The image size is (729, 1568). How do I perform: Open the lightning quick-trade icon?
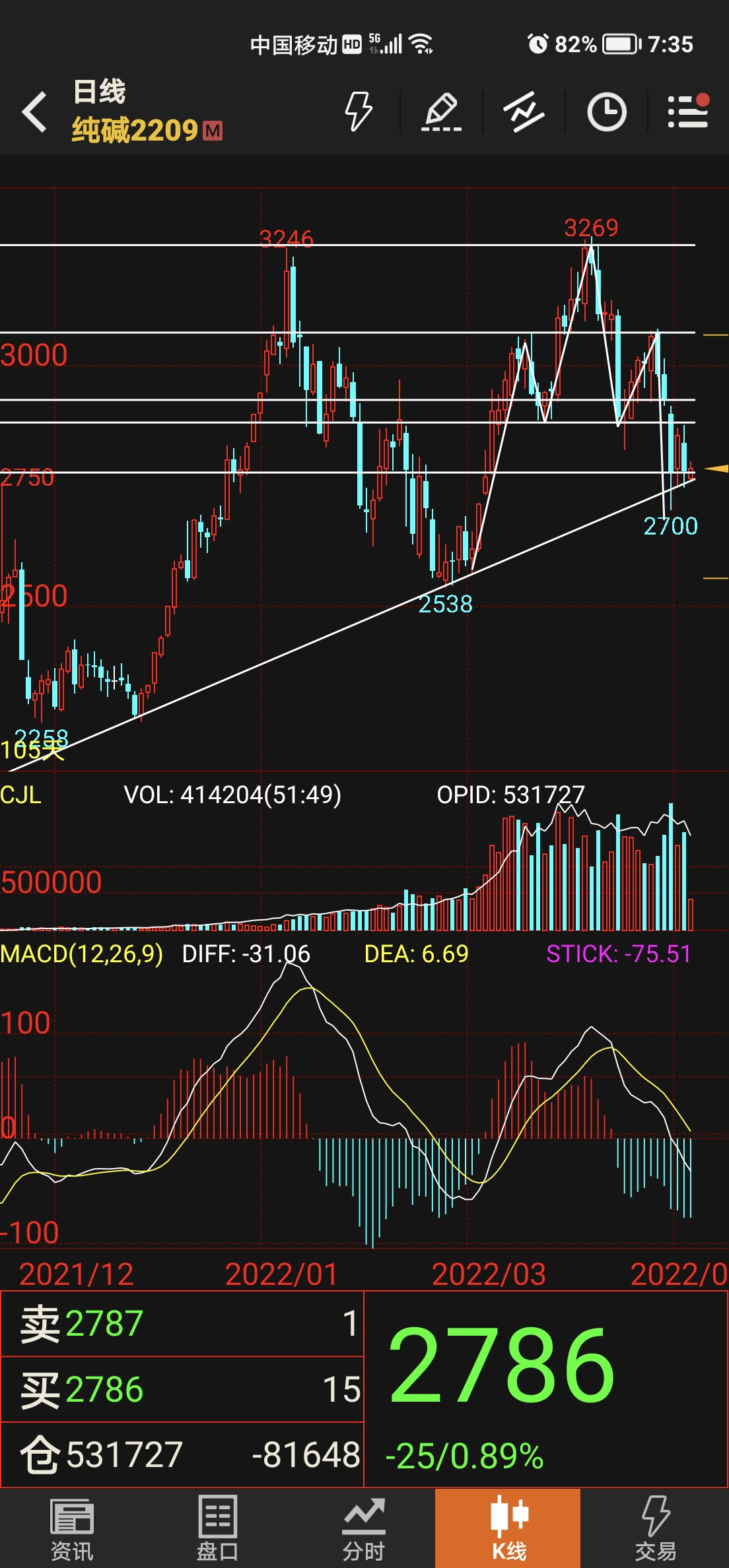coord(359,111)
